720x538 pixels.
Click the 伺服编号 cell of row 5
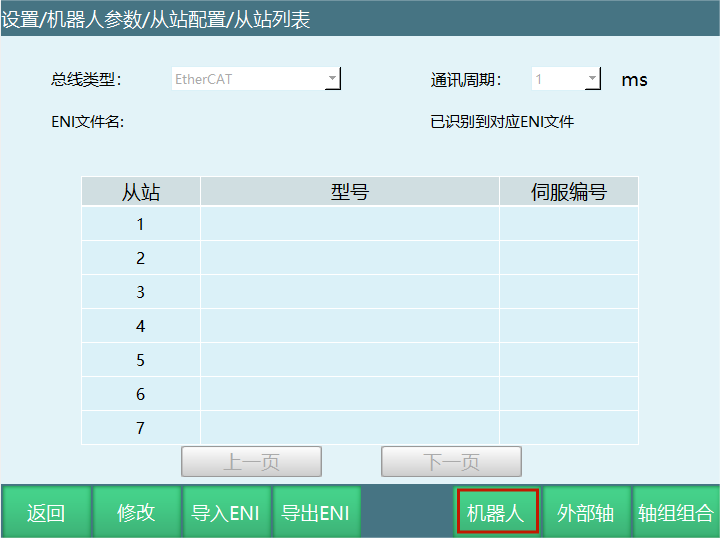(x=568, y=360)
